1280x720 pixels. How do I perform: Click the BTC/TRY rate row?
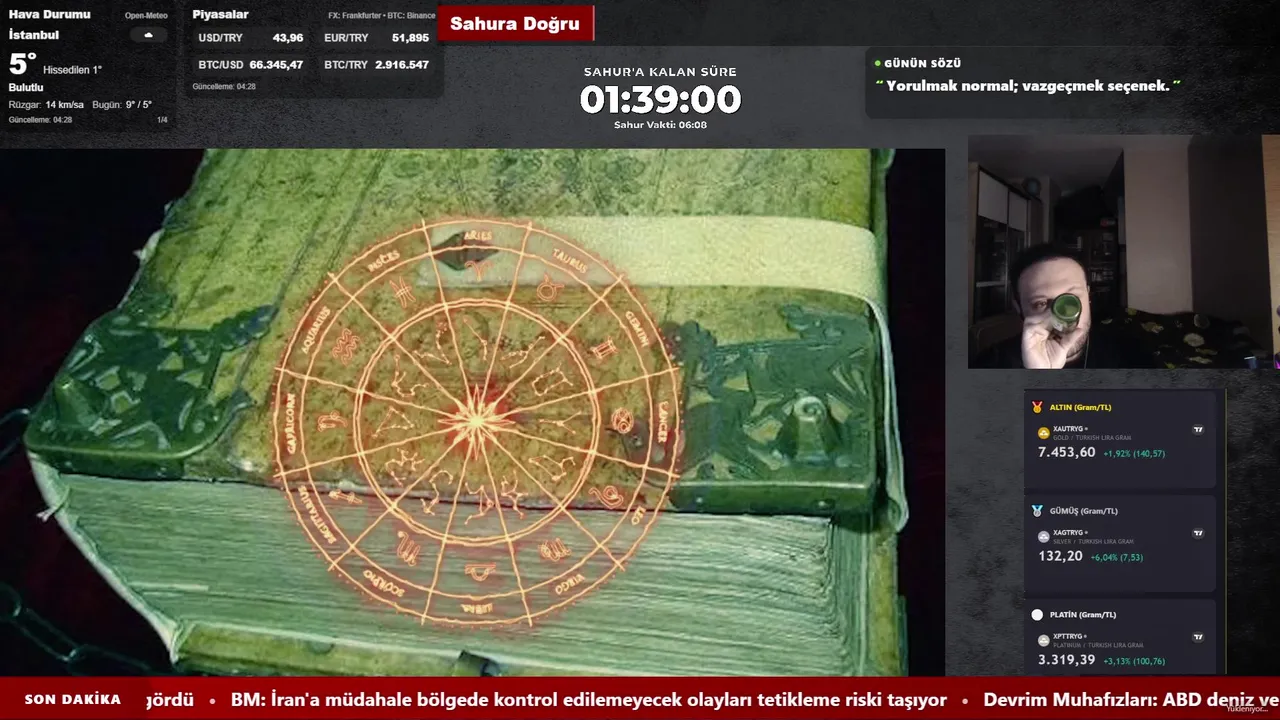pos(376,65)
